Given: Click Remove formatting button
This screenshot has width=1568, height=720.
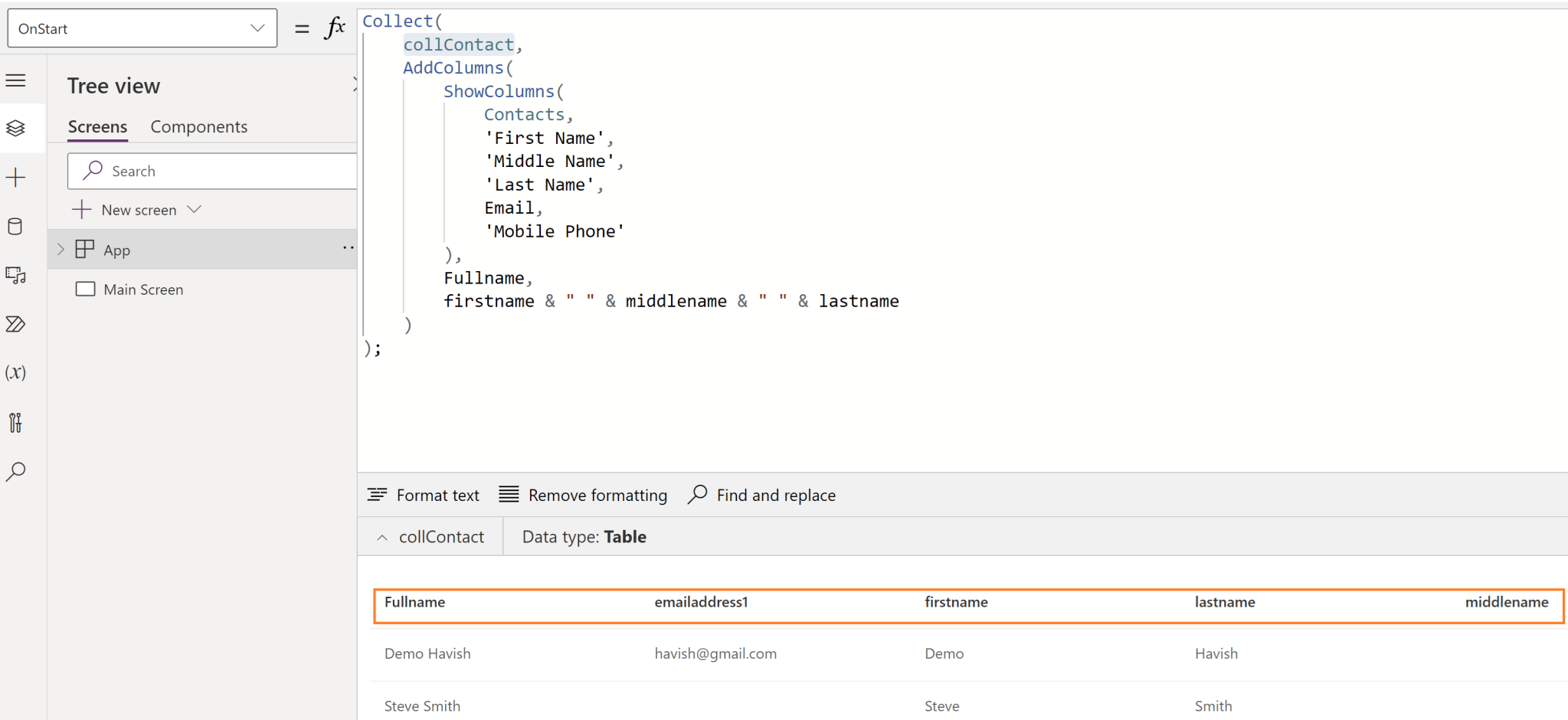Looking at the screenshot, I should pyautogui.click(x=582, y=495).
